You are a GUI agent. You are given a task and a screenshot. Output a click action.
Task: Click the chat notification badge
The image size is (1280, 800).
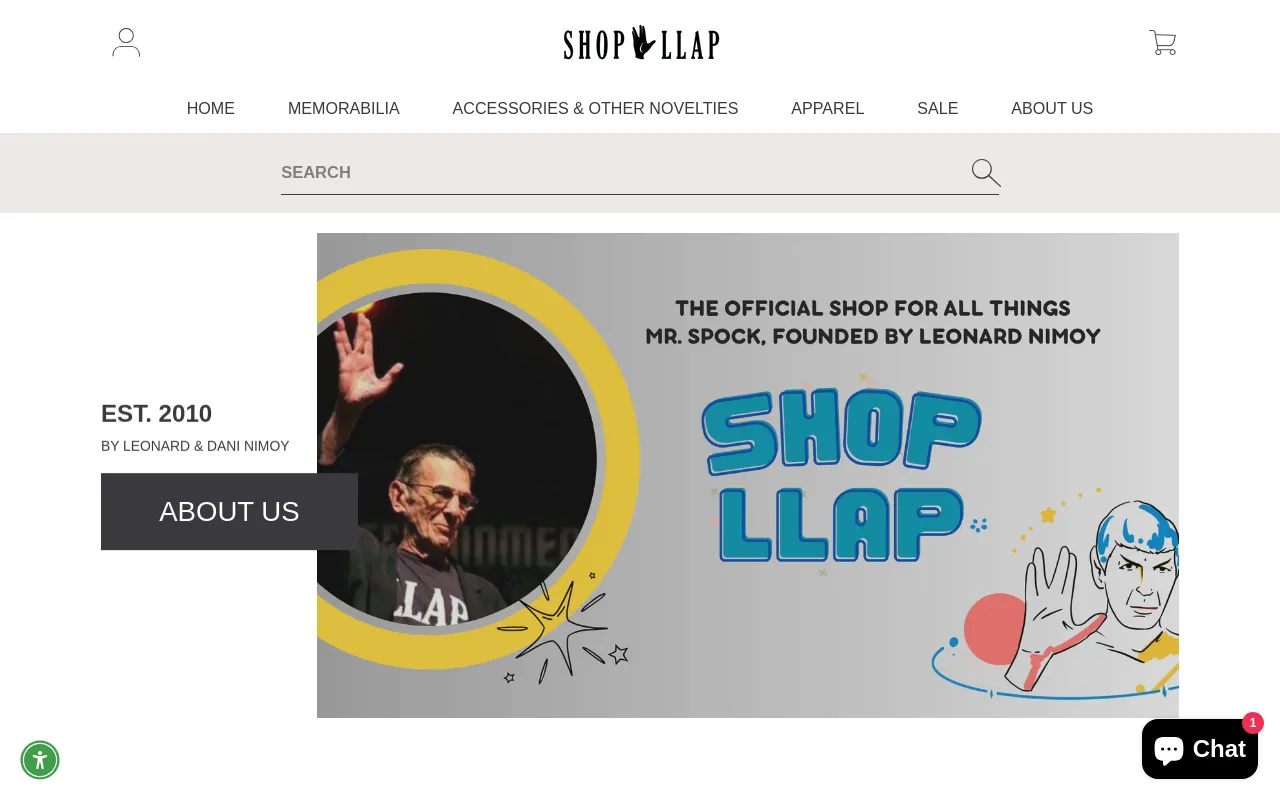[x=1253, y=723]
